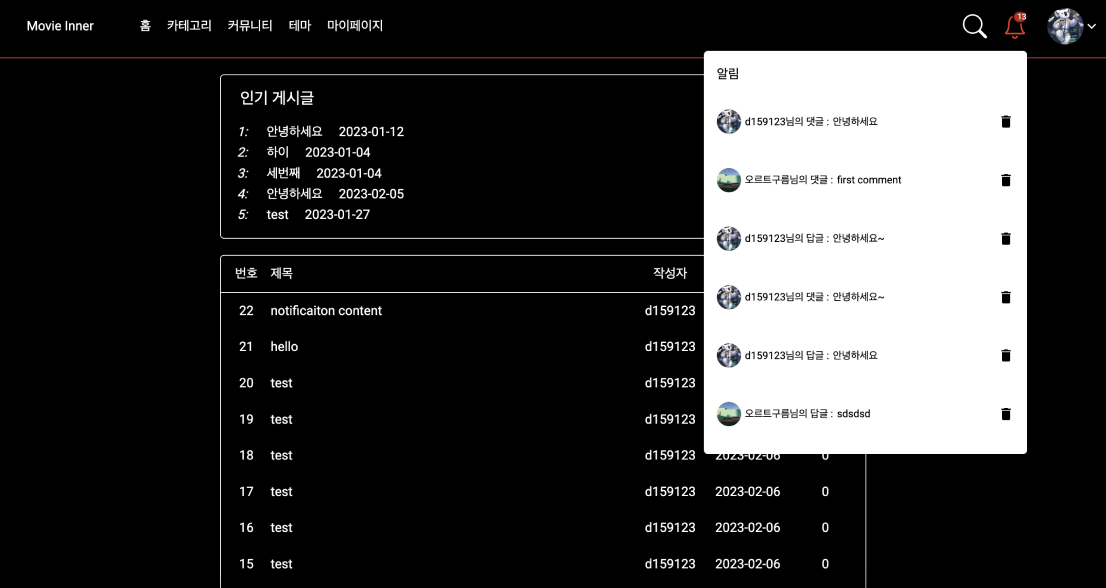The width and height of the screenshot is (1106, 588).
Task: Click the red notification bell icon
Action: (x=1014, y=26)
